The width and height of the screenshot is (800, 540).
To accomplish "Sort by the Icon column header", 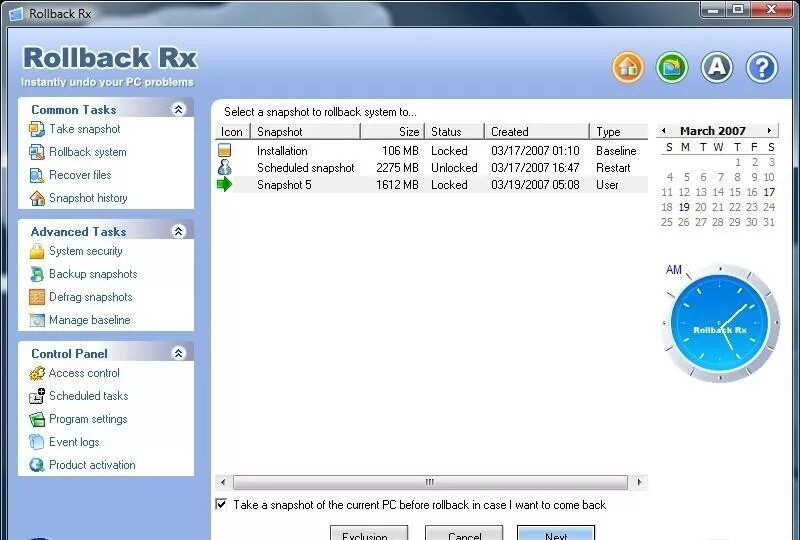I will click(x=233, y=132).
